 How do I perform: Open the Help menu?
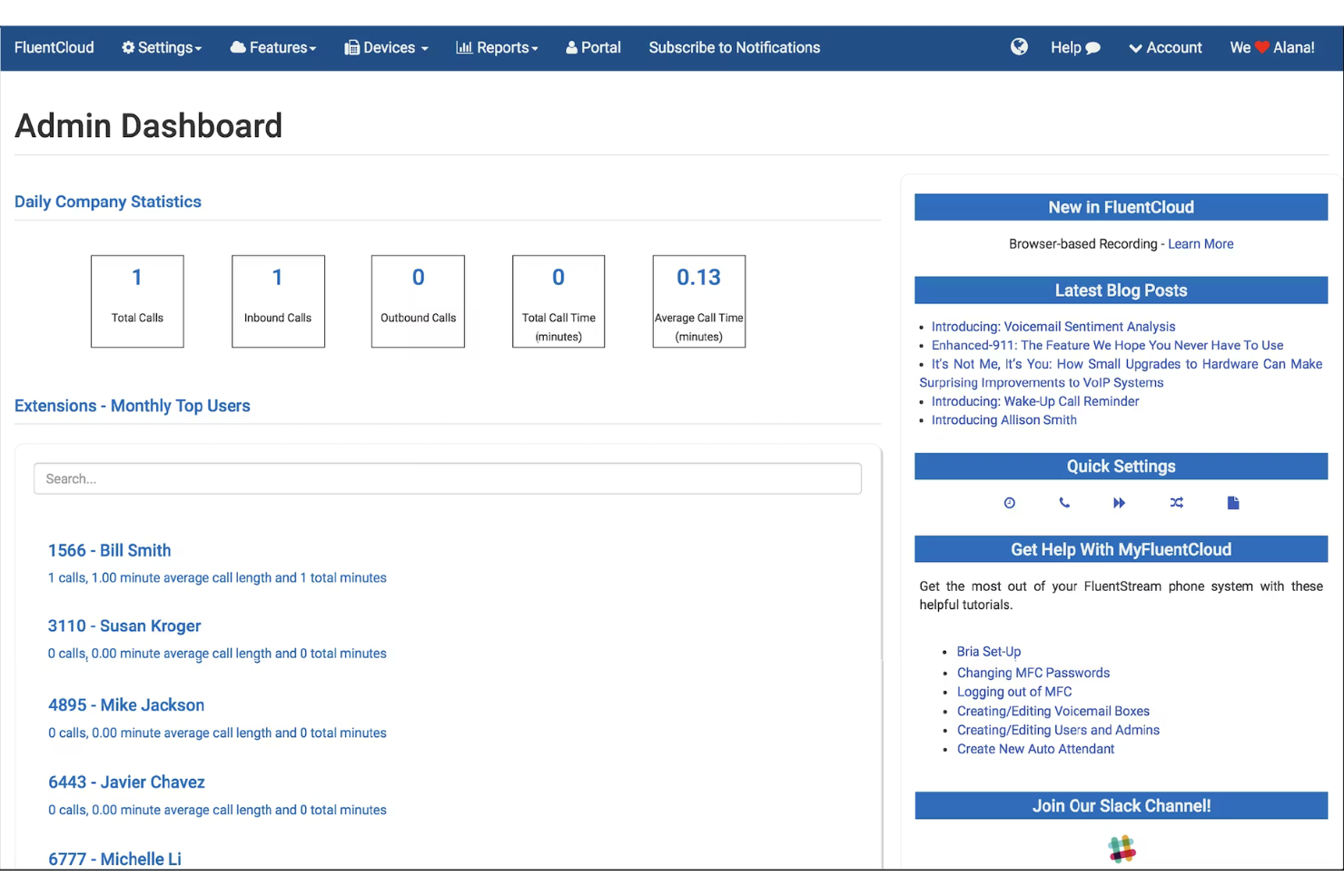tap(1075, 47)
